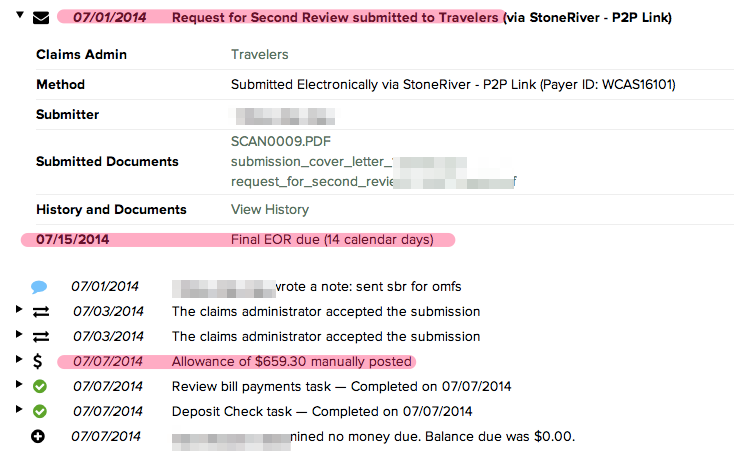
Task: Click the blue speech bubble note icon
Action: click(x=39, y=286)
